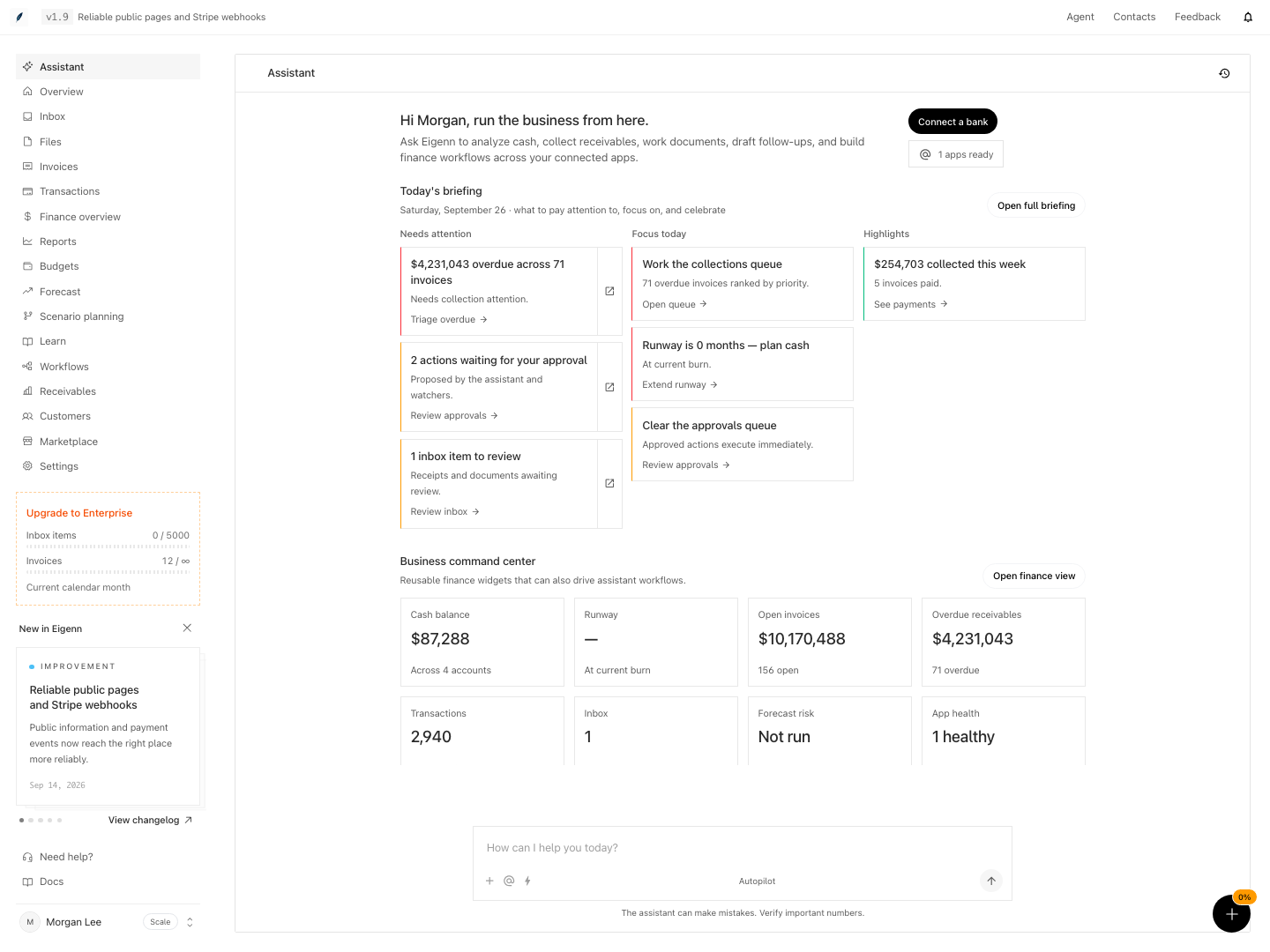Click the floating plus button at bottom right
This screenshot has height=952, width=1270.
(x=1231, y=913)
